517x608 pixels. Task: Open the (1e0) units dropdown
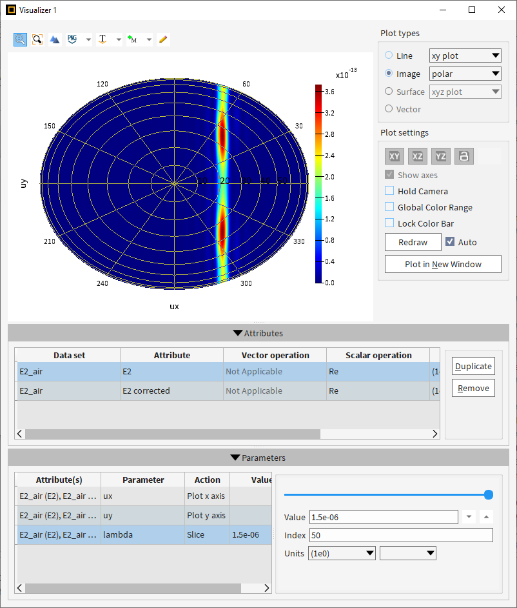pyautogui.click(x=342, y=553)
